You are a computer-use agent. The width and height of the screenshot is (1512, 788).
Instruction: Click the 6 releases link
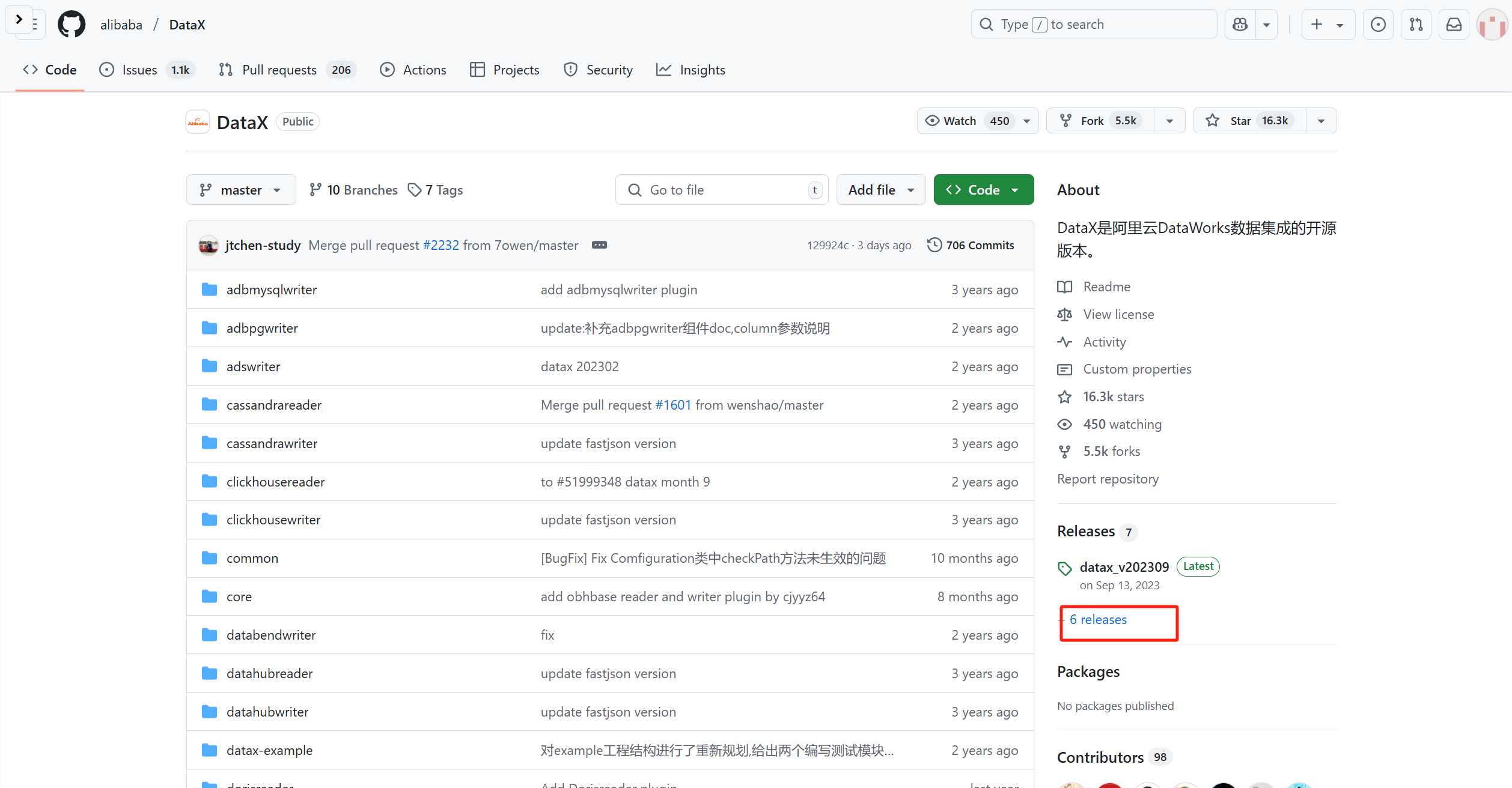(1097, 619)
